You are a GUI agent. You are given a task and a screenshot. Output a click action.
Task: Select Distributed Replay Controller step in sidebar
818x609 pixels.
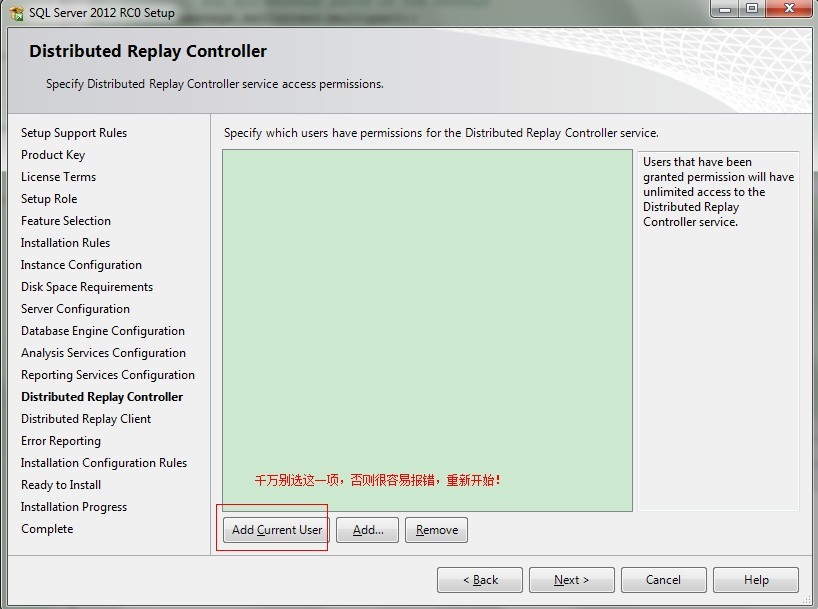tap(102, 397)
